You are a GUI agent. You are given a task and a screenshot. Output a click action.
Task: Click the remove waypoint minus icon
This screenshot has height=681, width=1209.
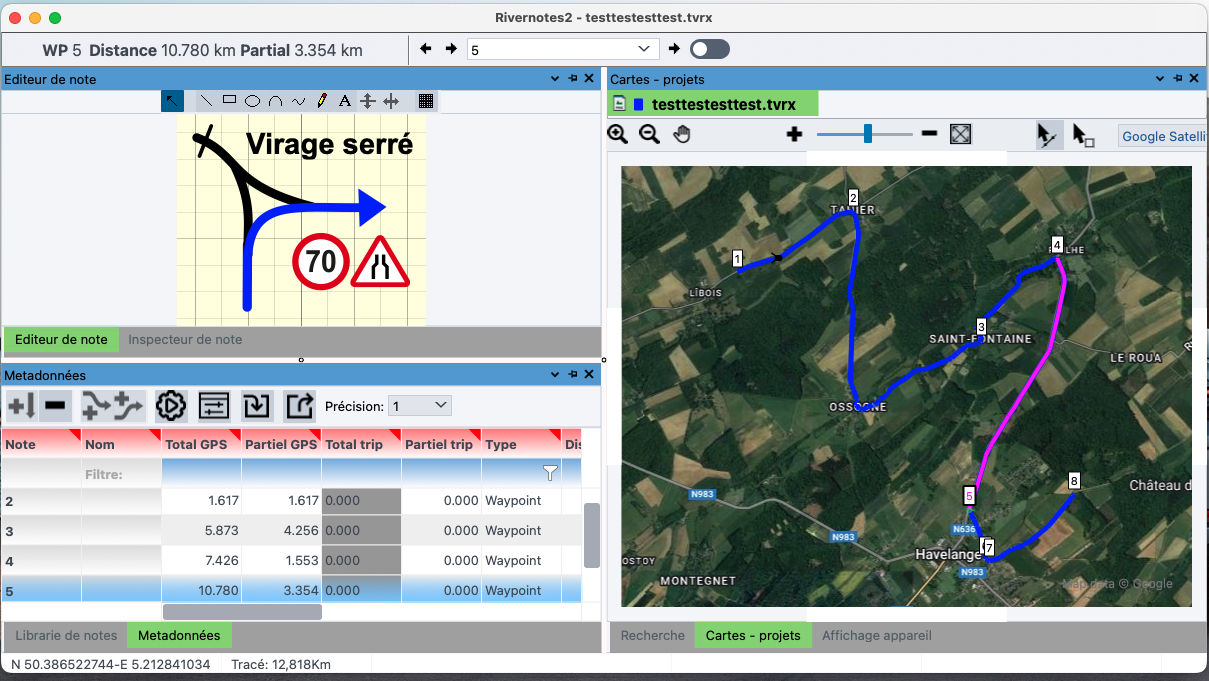[x=56, y=406]
